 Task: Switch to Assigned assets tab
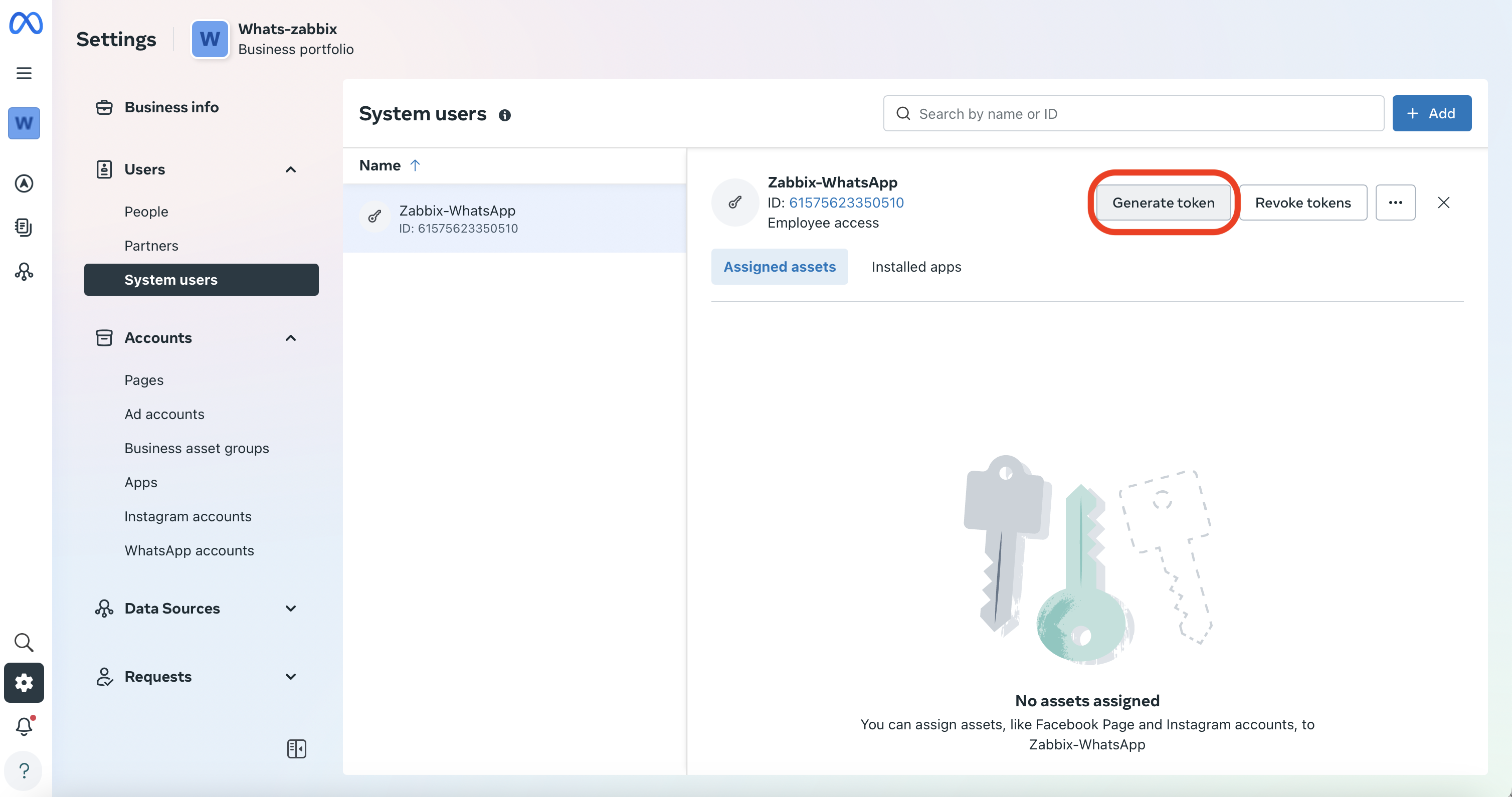pos(780,267)
